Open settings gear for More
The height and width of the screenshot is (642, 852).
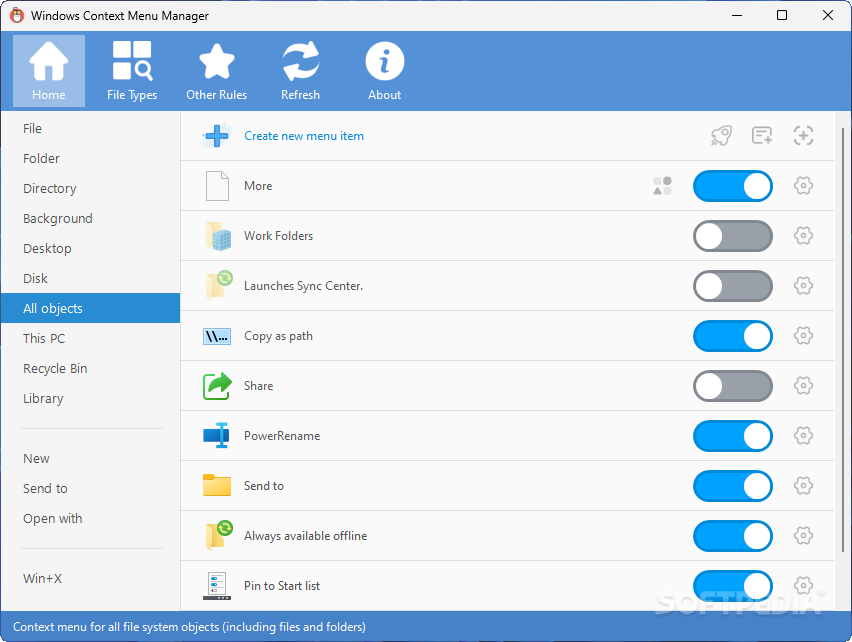pyautogui.click(x=803, y=186)
